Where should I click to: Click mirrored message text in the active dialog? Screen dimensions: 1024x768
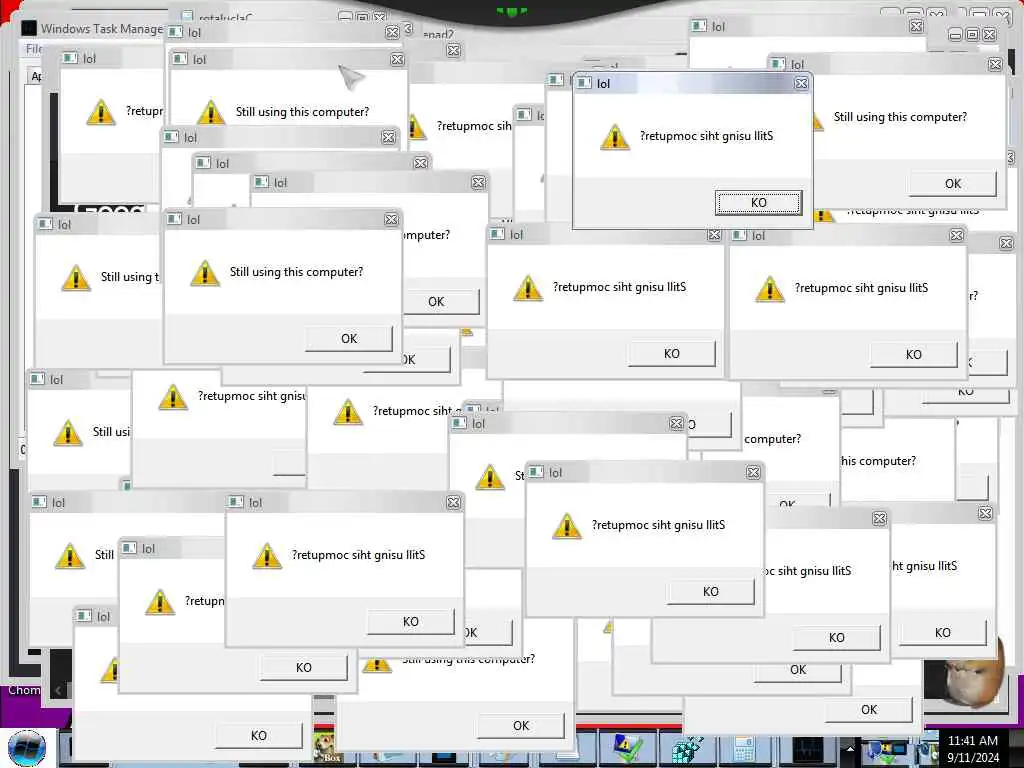(706, 136)
